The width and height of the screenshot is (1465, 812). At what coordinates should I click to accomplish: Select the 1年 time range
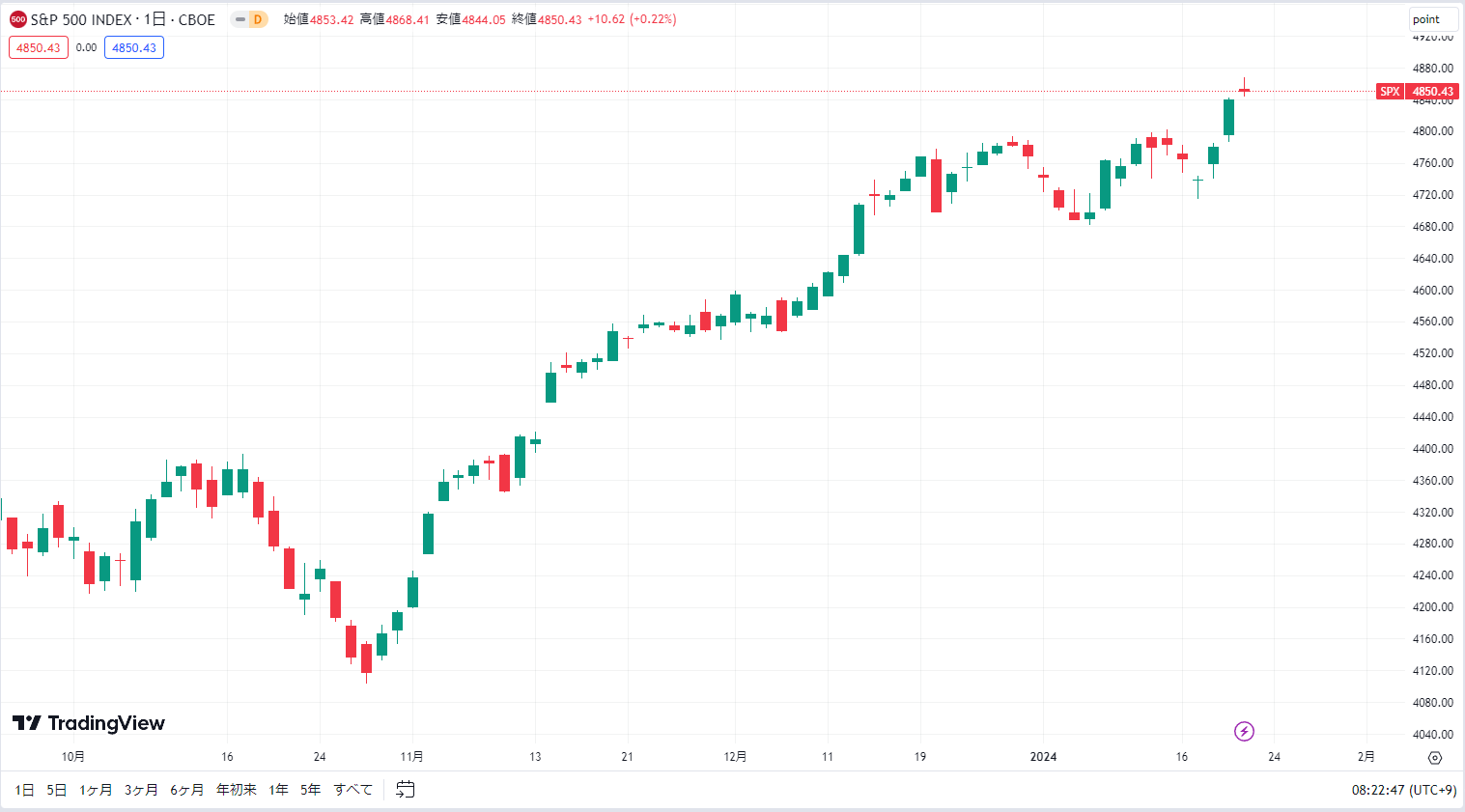point(278,790)
